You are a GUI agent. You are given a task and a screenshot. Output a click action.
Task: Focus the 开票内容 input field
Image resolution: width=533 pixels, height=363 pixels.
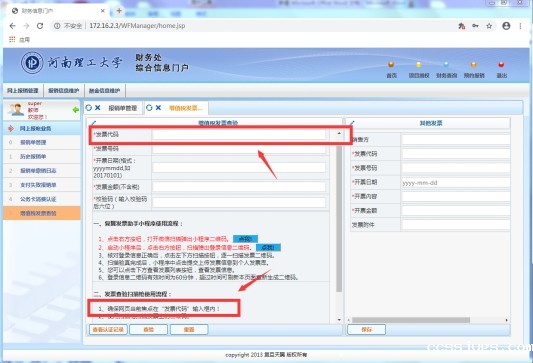(456, 196)
